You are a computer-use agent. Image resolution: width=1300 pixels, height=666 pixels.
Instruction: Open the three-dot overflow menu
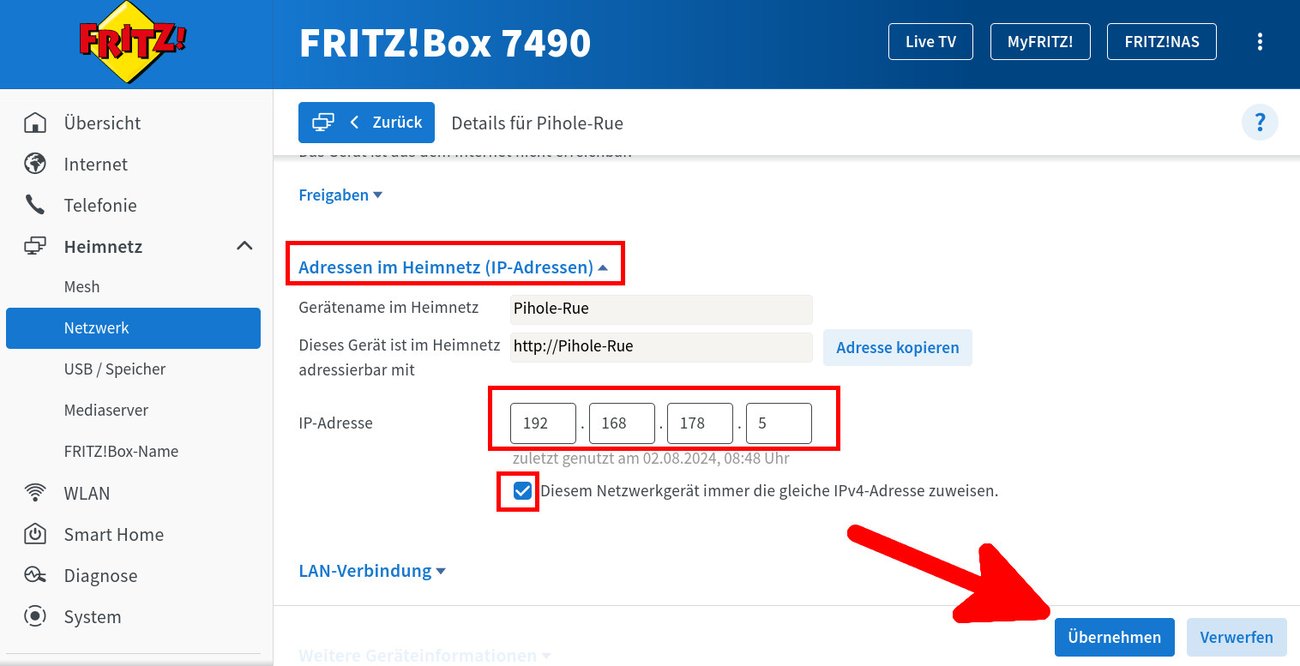[x=1260, y=41]
